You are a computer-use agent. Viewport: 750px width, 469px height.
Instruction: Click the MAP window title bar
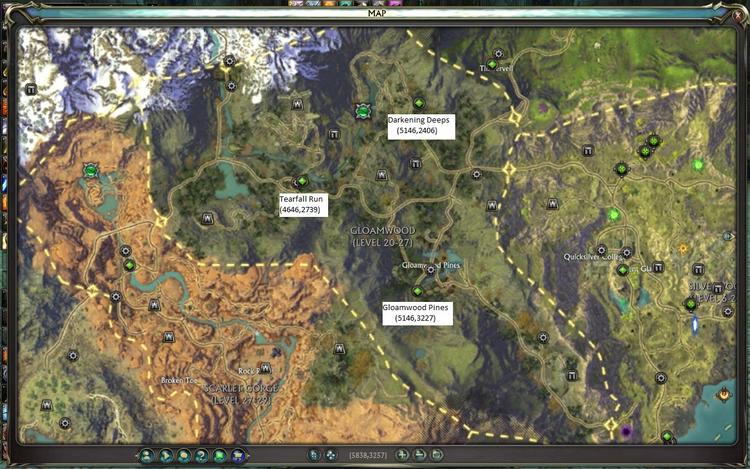377,13
